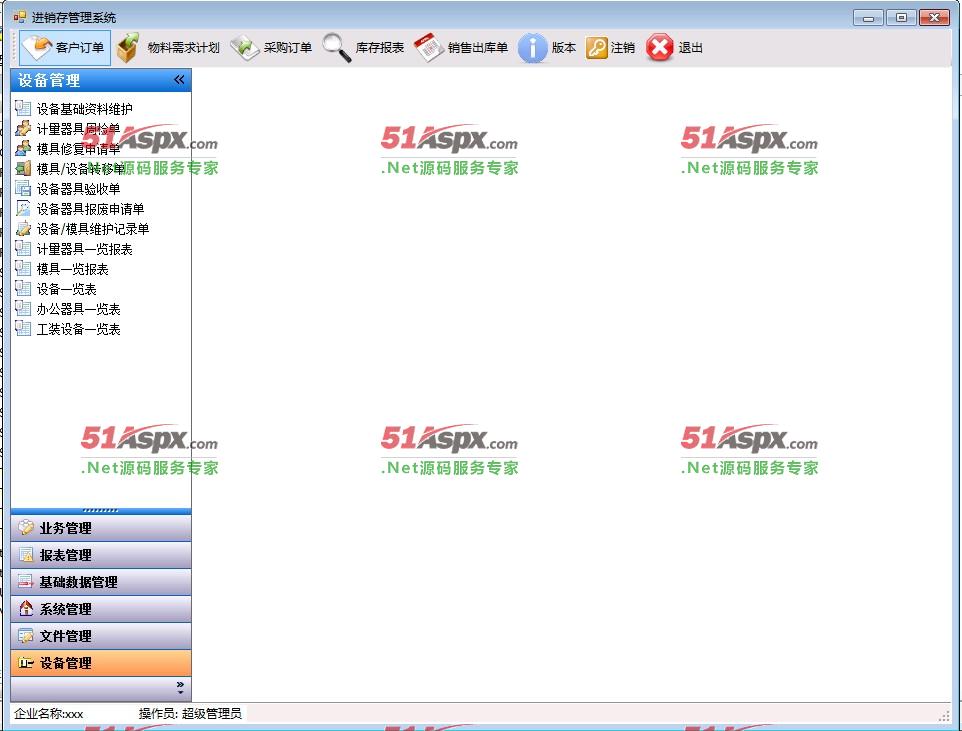
Task: Click the navigation pane splitter grip
Action: pos(101,511)
